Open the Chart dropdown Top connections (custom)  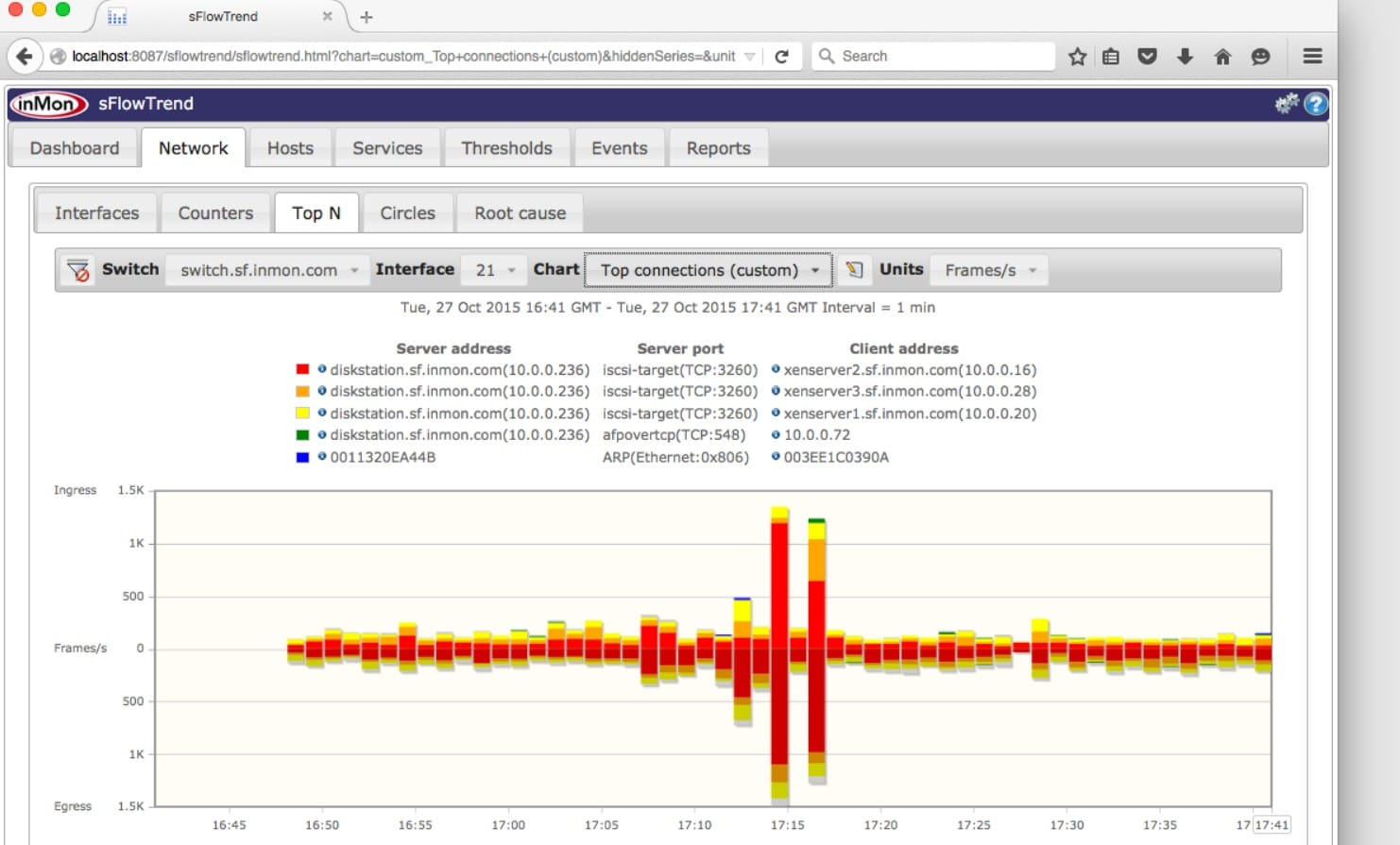(709, 270)
